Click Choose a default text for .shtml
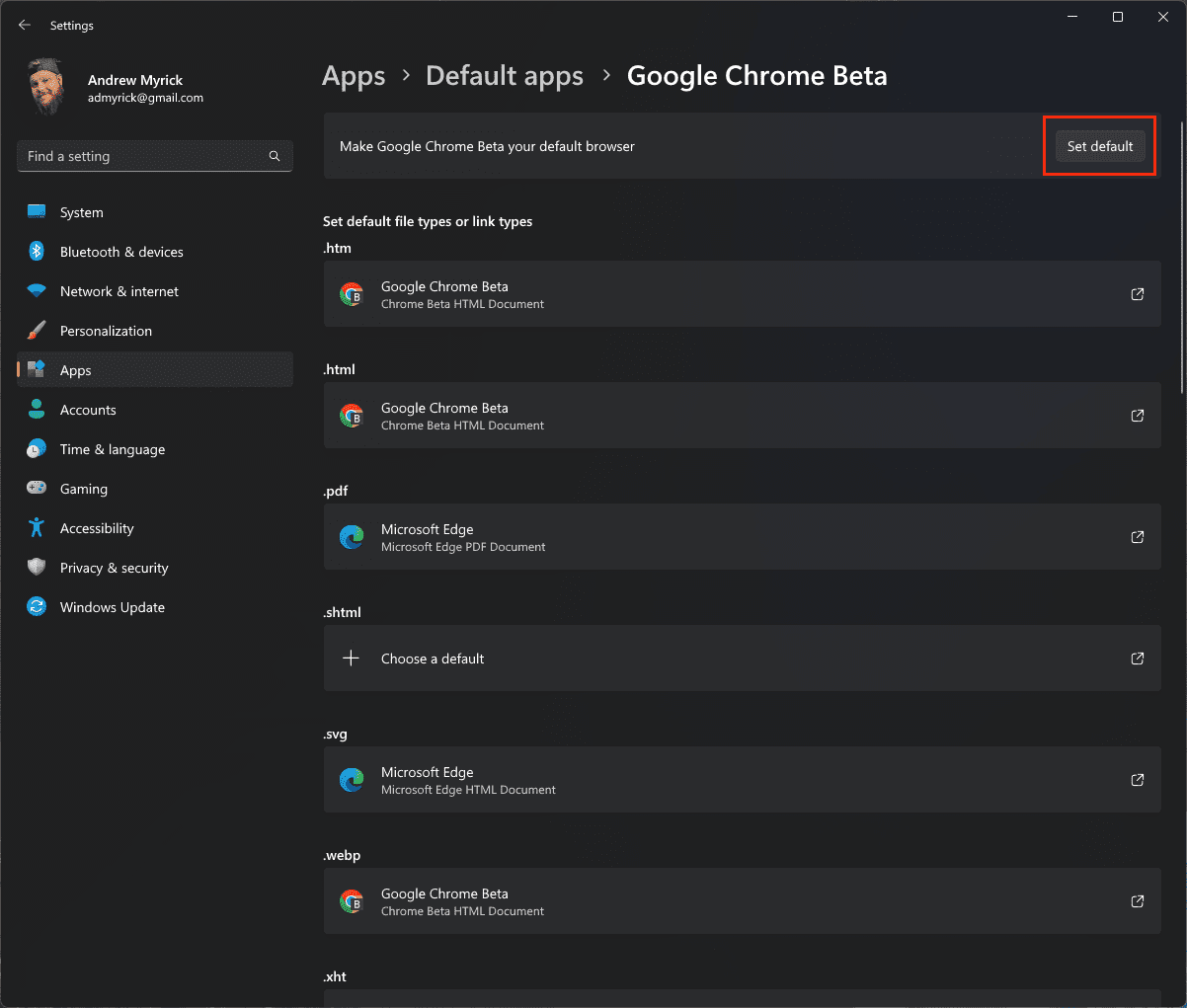Viewport: 1187px width, 1008px height. [x=433, y=659]
